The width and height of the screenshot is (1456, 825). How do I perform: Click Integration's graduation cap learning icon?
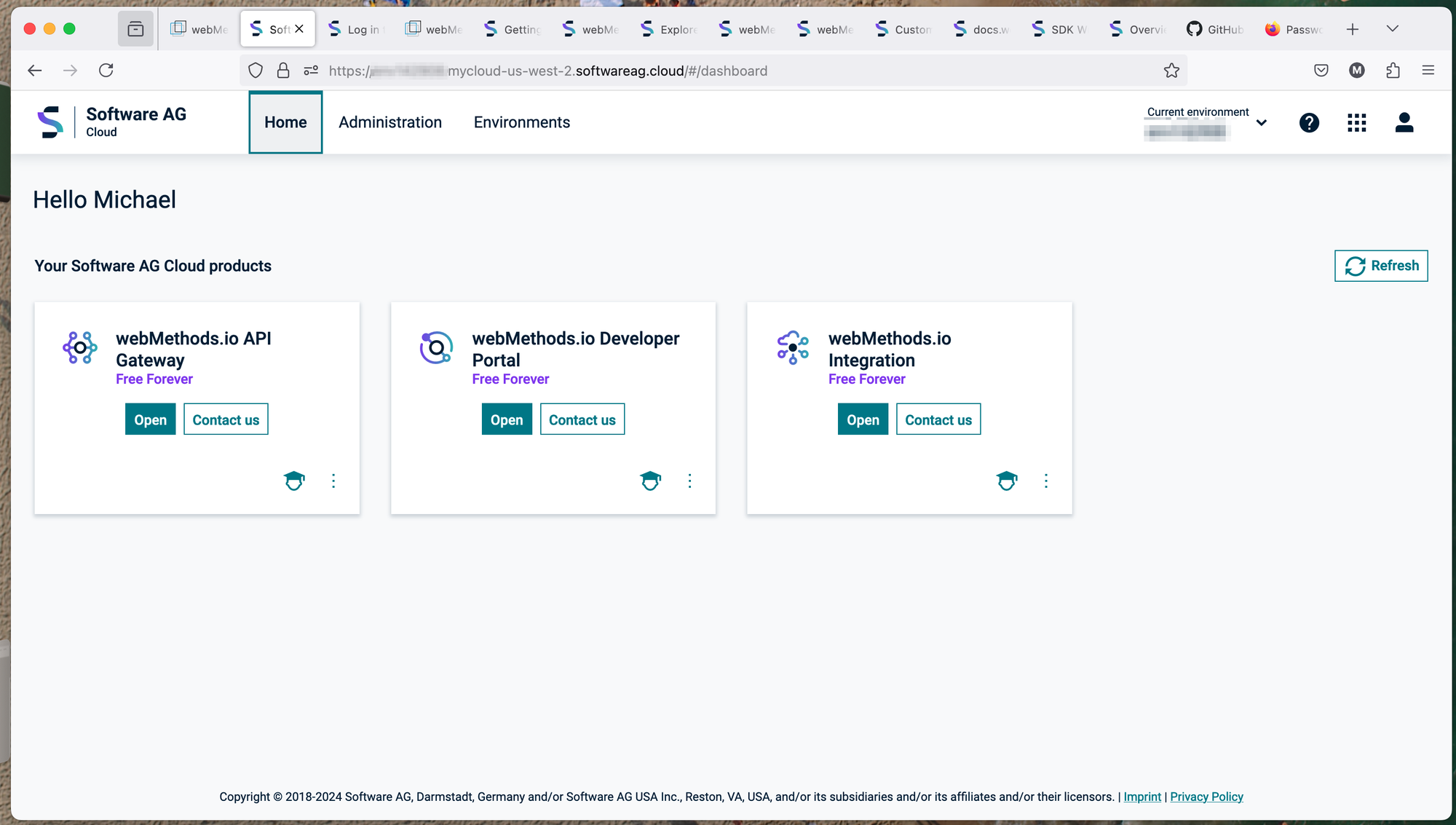coord(1006,481)
